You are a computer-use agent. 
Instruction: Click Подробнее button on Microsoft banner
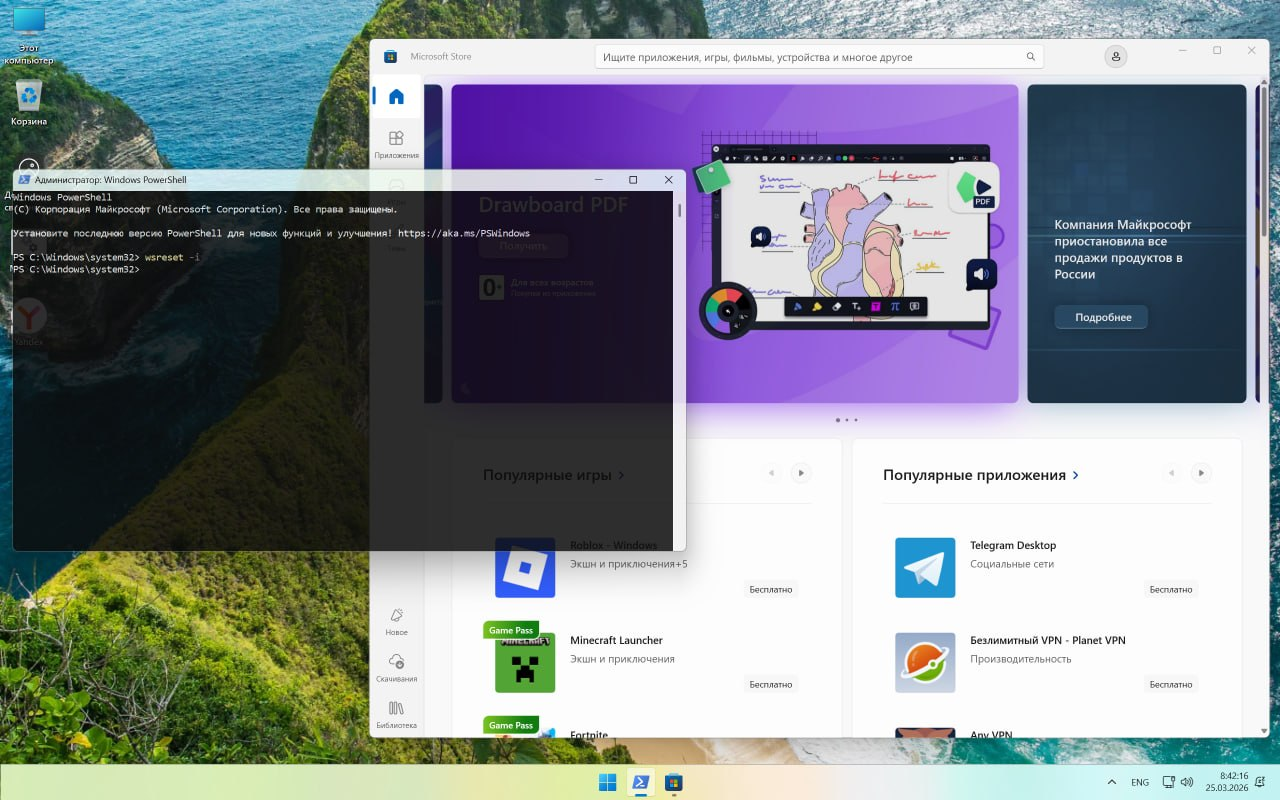coord(1103,317)
